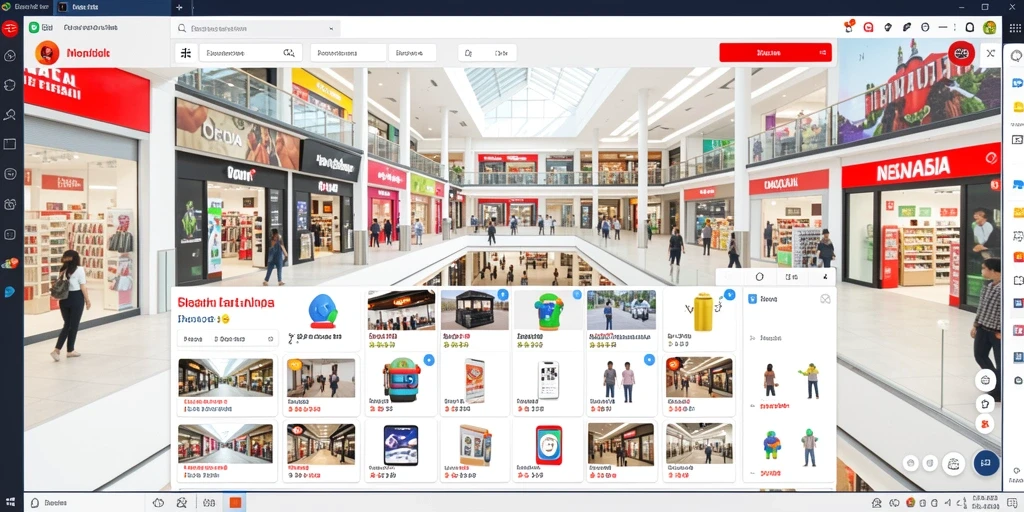Open the blue egg-shaped item thumbnail
1024x512 pixels.
[x=323, y=310]
